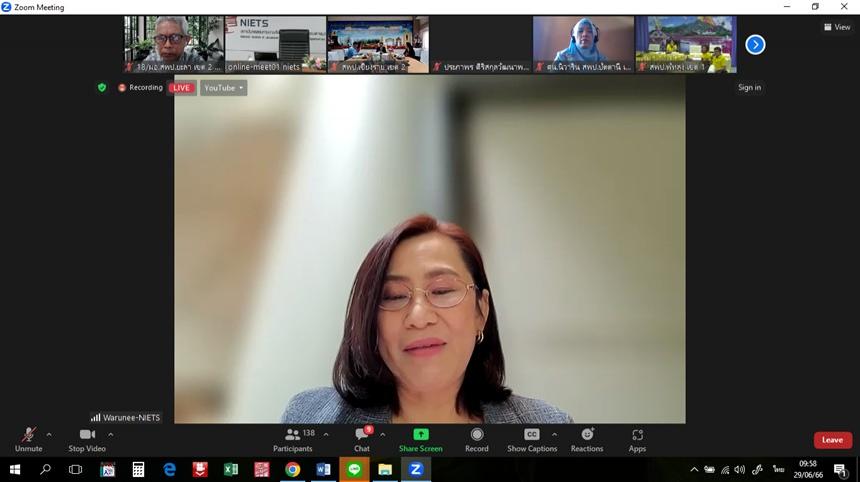Open Excel from the taskbar

click(231, 469)
